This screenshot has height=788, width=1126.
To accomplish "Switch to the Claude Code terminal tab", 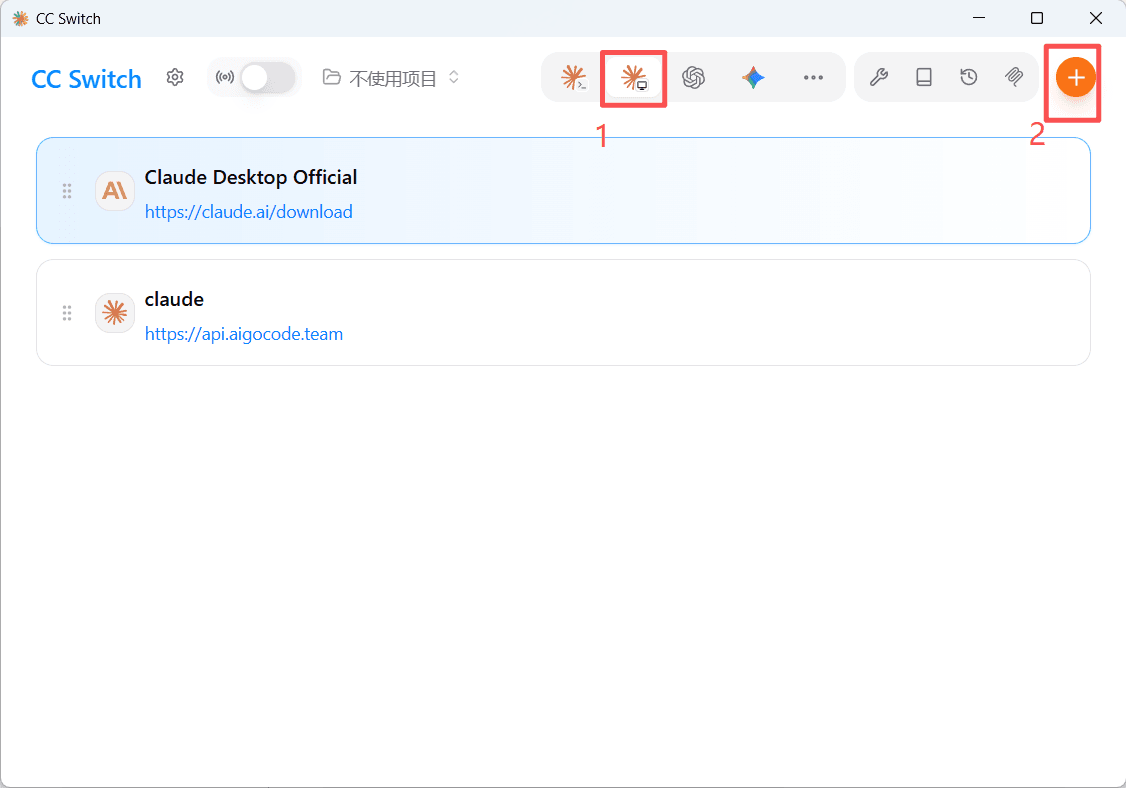I will point(574,77).
